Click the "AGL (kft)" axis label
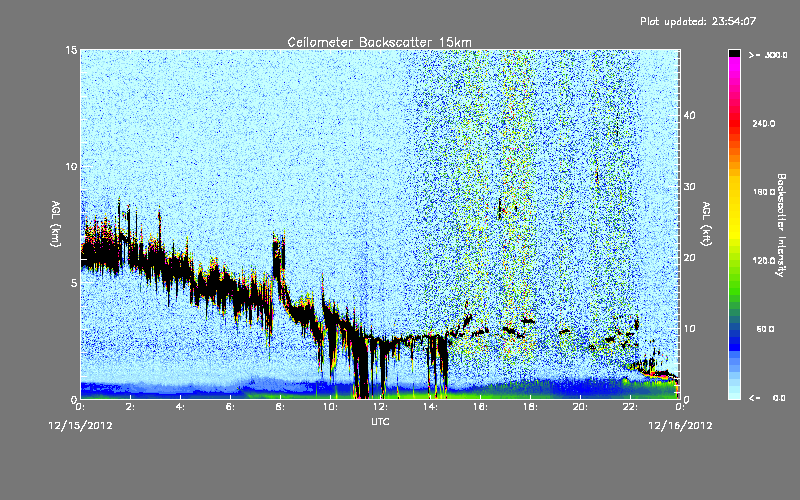This screenshot has width=800, height=500. 707,224
